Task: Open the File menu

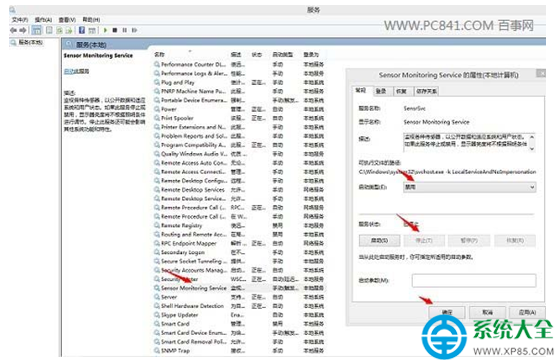Action: tap(20, 20)
